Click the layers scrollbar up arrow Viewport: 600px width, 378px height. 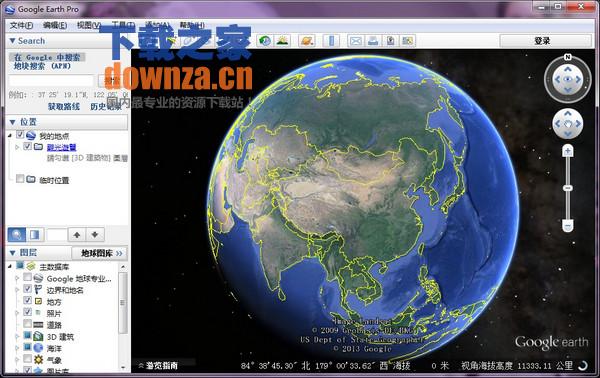click(x=123, y=267)
